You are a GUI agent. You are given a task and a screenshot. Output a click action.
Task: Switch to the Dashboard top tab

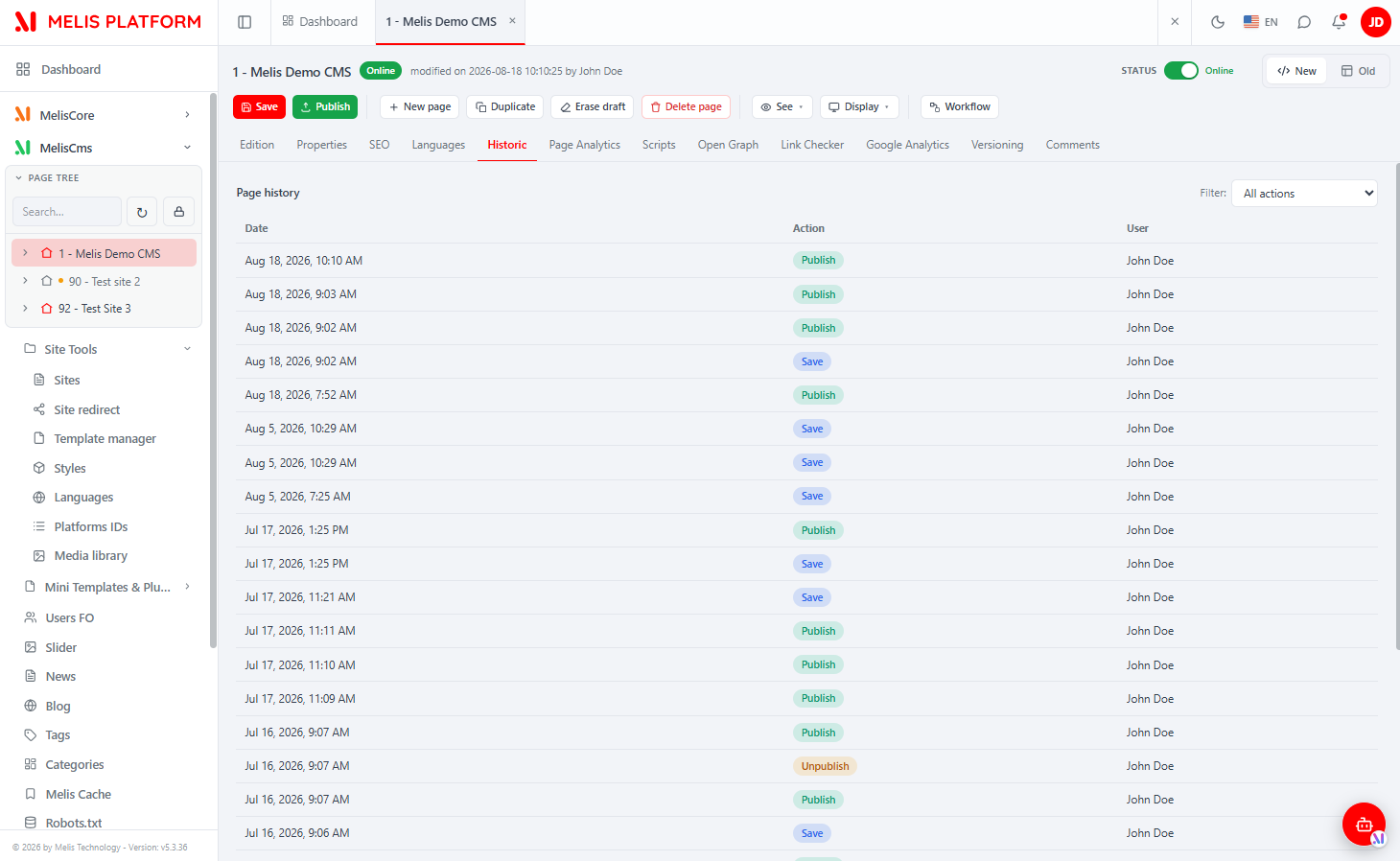coord(320,21)
